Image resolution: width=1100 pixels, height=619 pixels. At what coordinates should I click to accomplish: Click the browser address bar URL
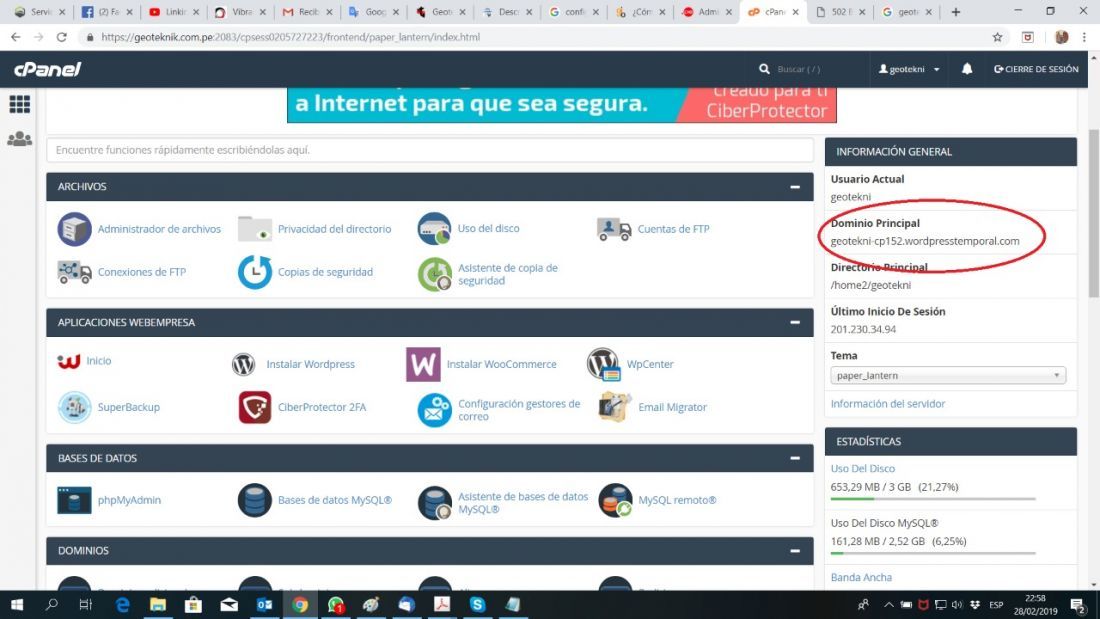(290, 37)
